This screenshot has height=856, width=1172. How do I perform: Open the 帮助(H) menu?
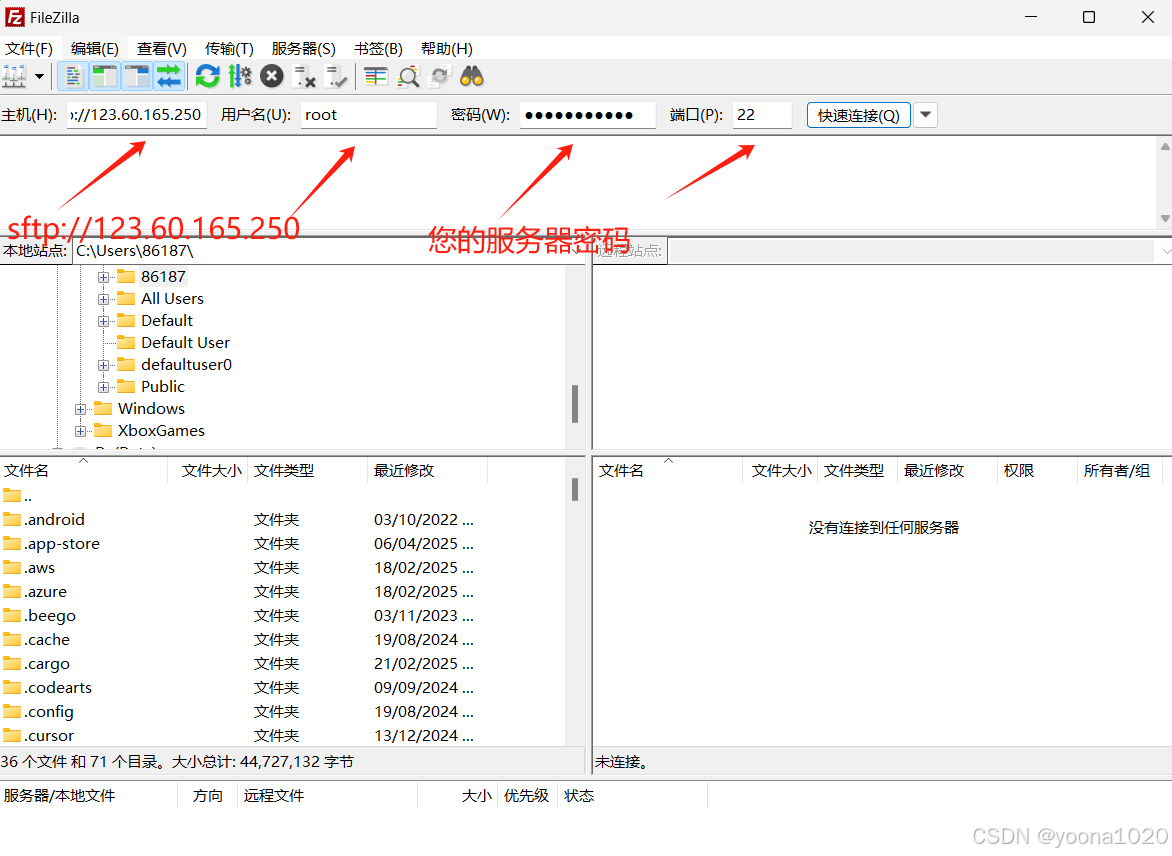pyautogui.click(x=447, y=49)
